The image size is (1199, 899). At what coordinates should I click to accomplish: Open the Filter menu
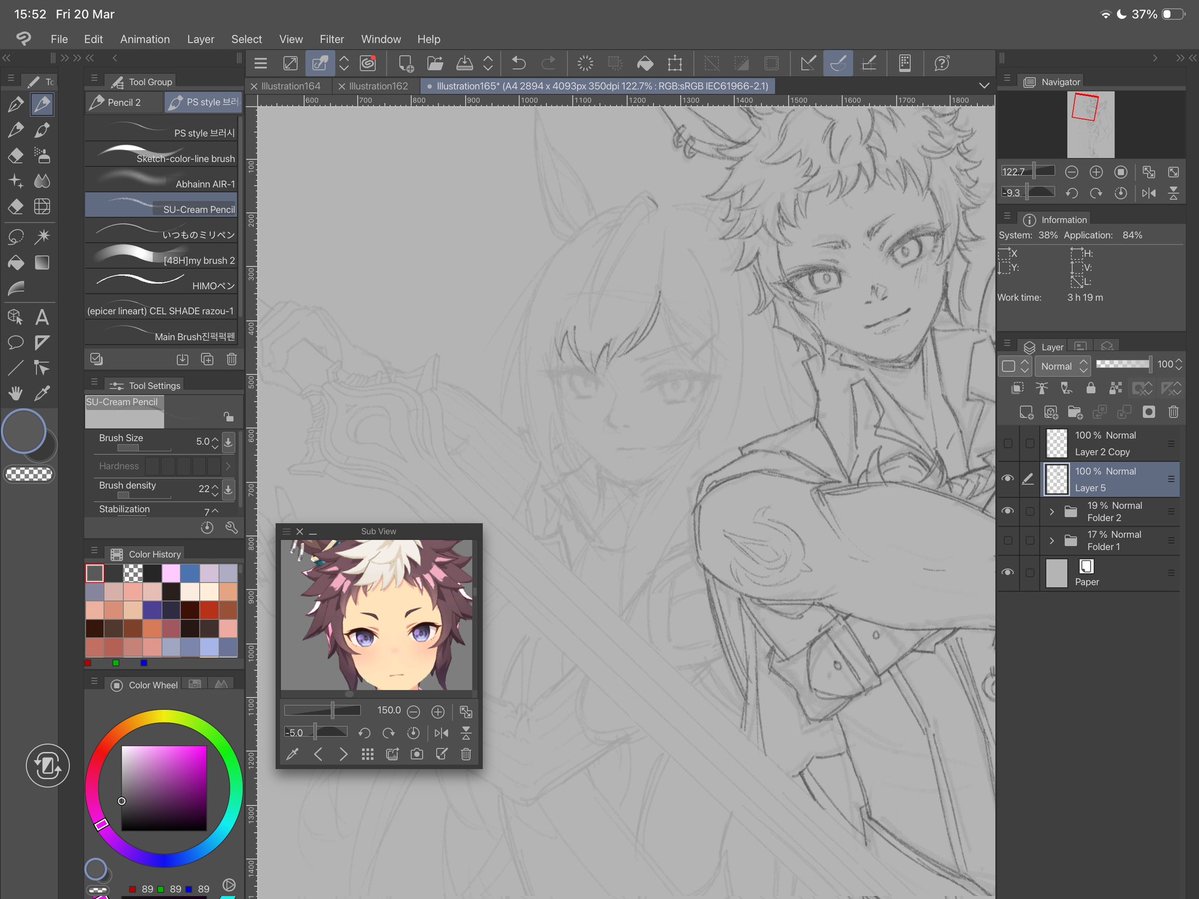[331, 39]
